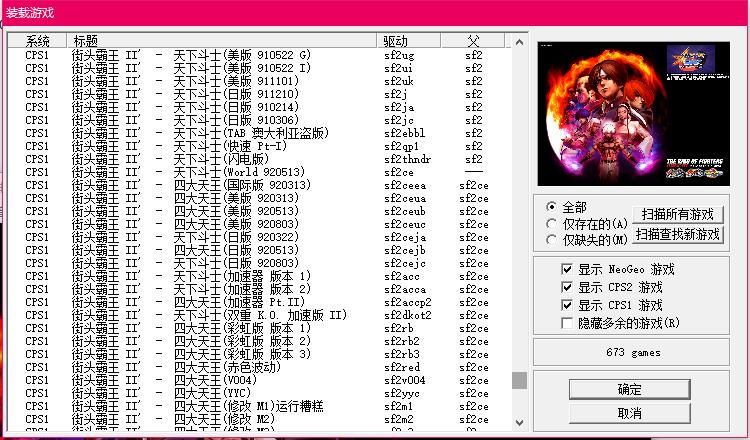Image resolution: width=750 pixels, height=440 pixels.
Task: Uncheck the 显示 NeoGeo 游戏 checkbox
Action: (x=568, y=269)
